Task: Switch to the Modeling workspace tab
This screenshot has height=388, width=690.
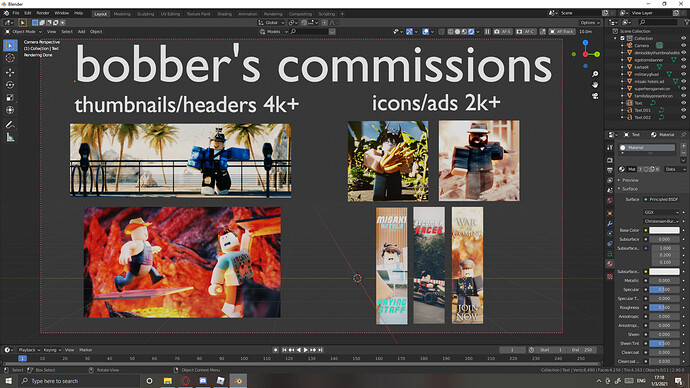Action: [122, 14]
